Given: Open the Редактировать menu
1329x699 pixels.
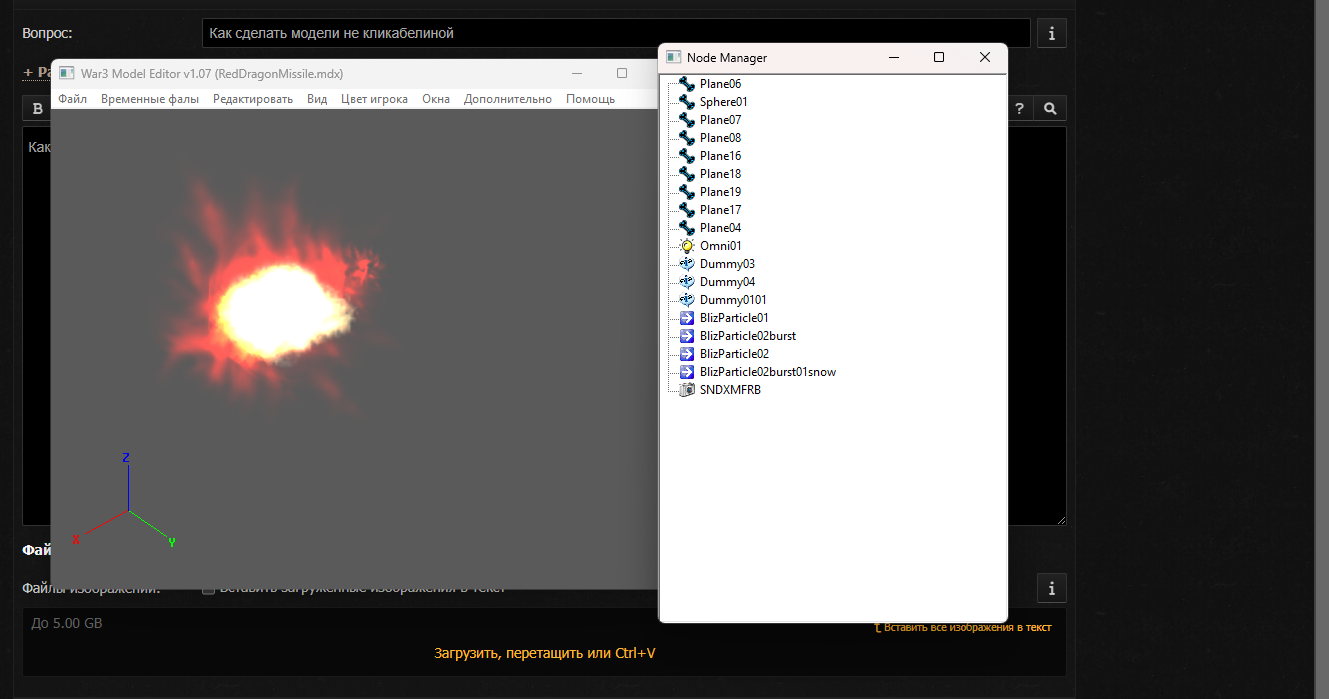Looking at the screenshot, I should click(253, 99).
